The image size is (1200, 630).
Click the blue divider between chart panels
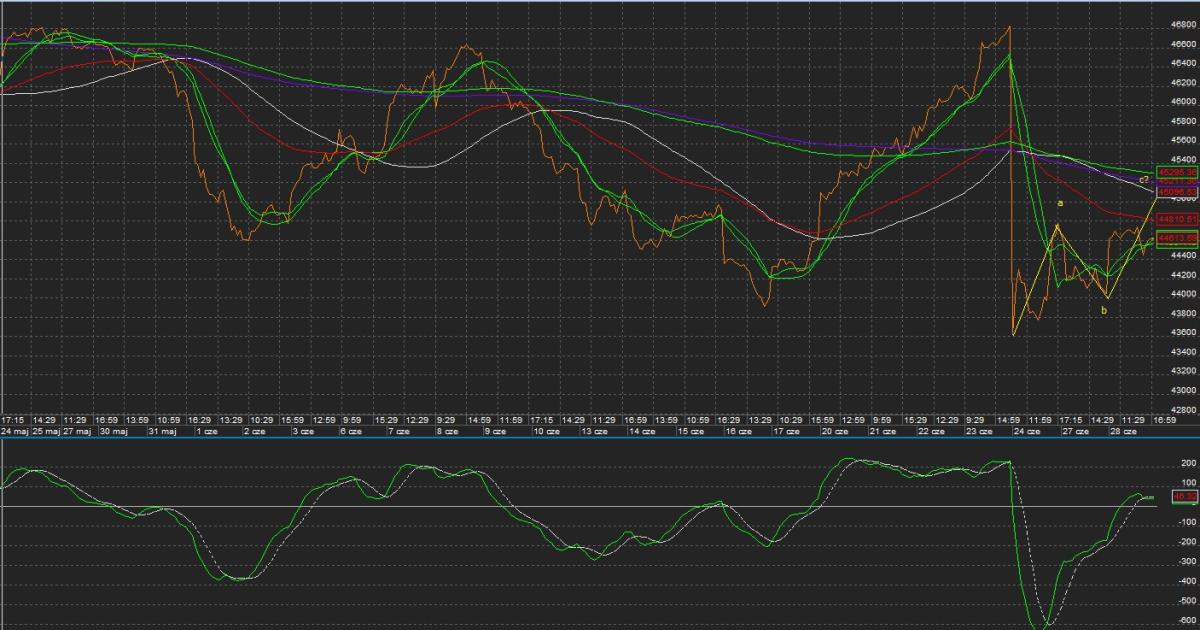pyautogui.click(x=600, y=439)
